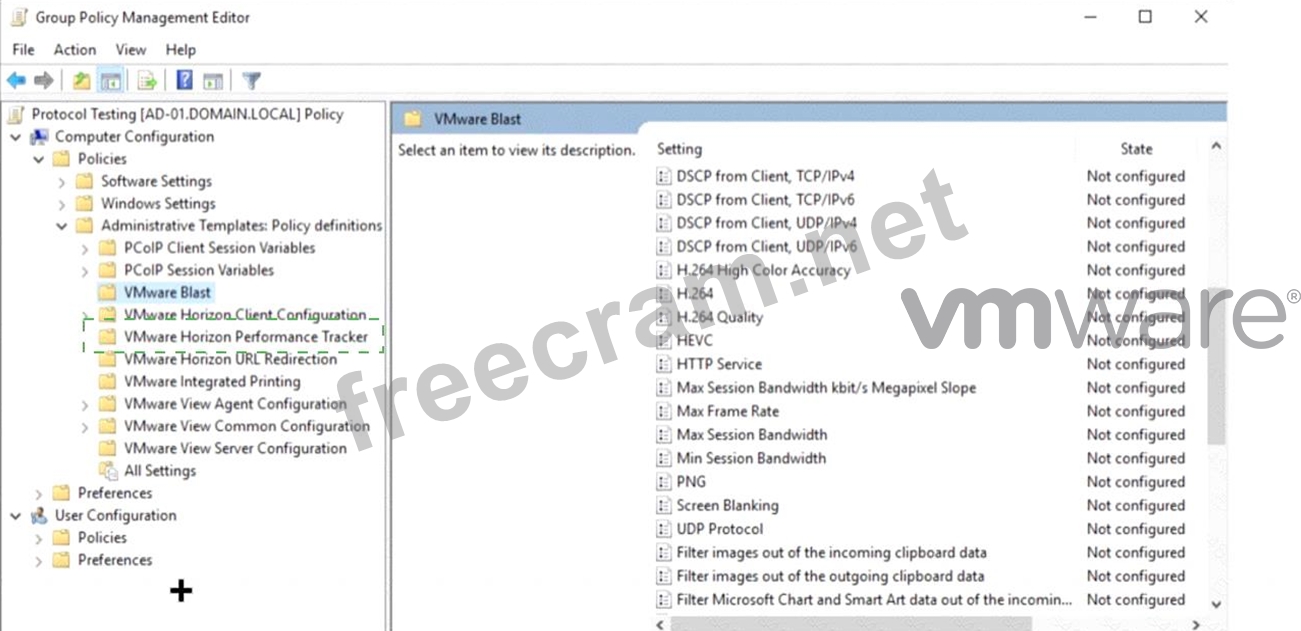This screenshot has height=631, width=1301.
Task: Click the All Settings icon in tree
Action: (108, 470)
